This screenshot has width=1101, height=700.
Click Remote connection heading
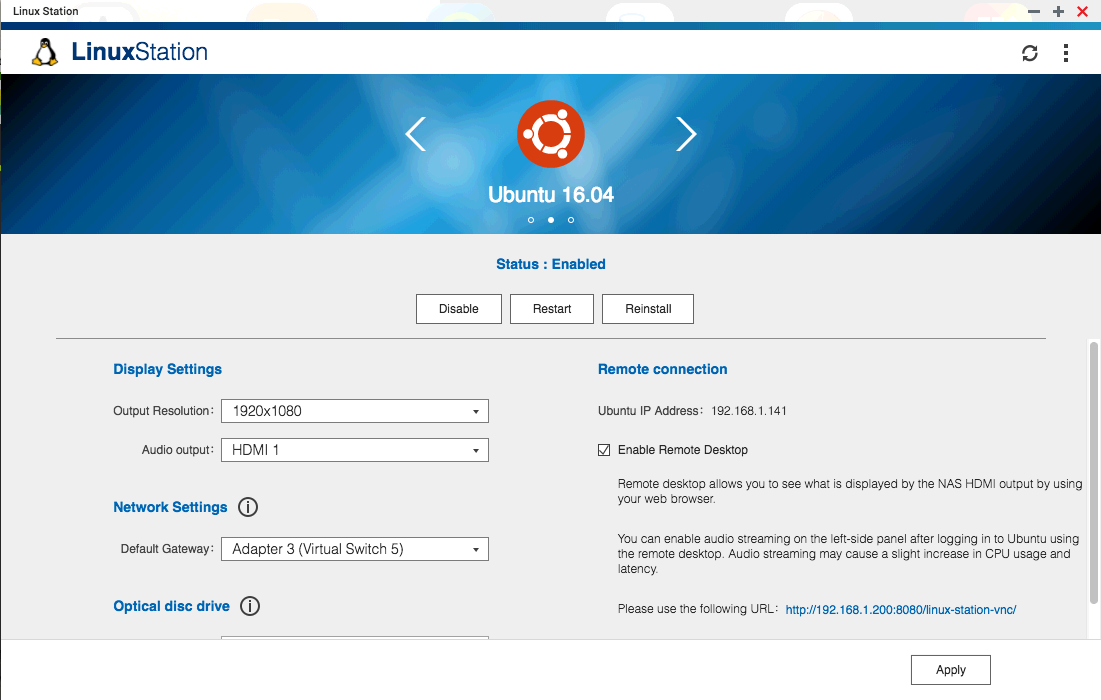coord(662,369)
